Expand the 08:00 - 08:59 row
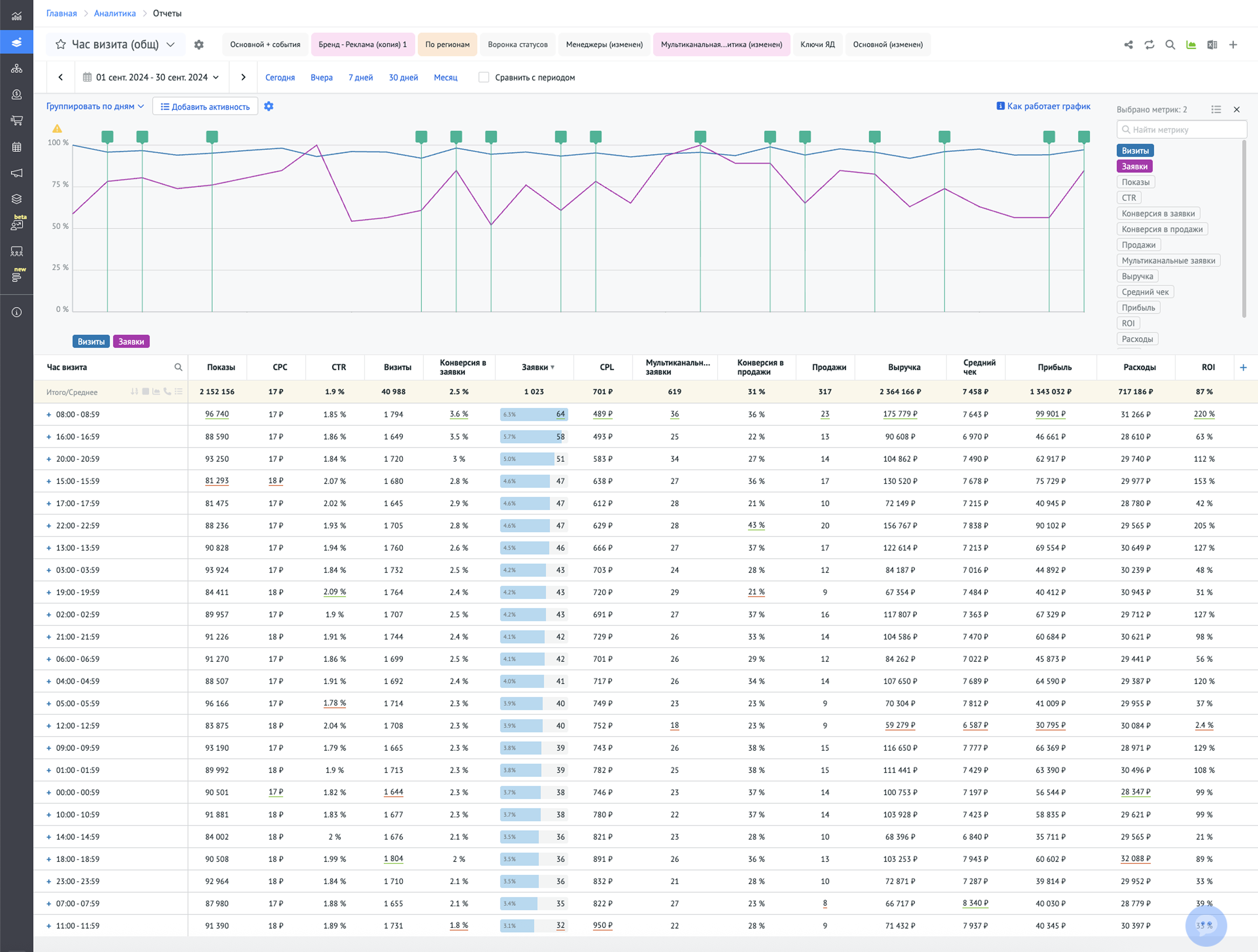The width and height of the screenshot is (1258, 952). pos(49,415)
